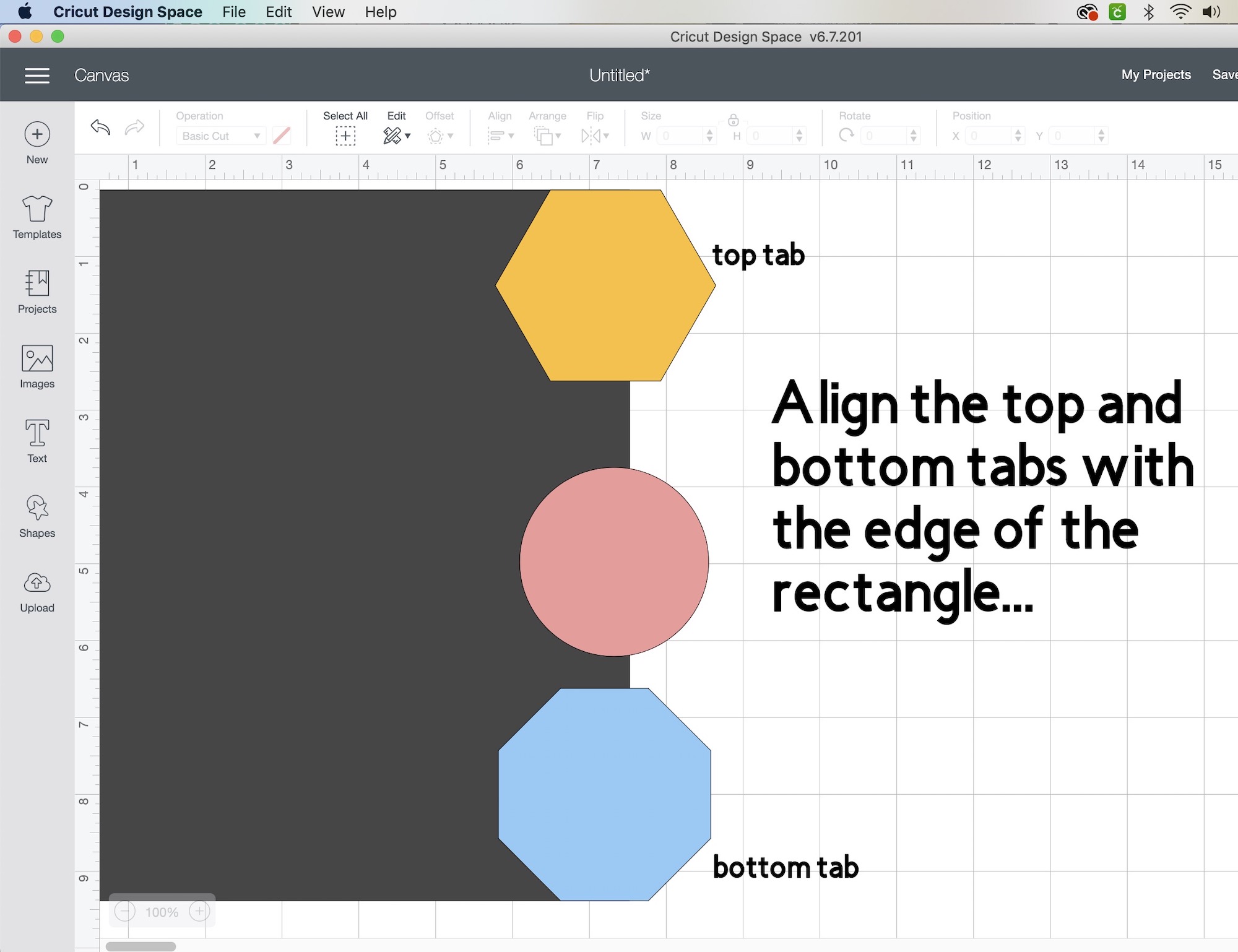Click the Bluetooth menu bar icon
This screenshot has width=1238, height=952.
point(1149,12)
